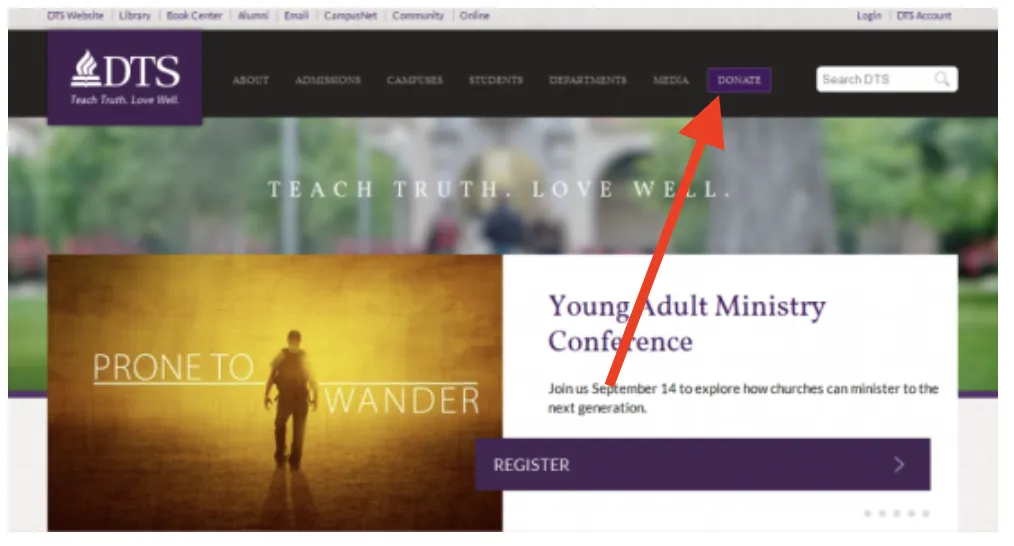Click the Prone to Wander image
The height and width of the screenshot is (546, 1014).
(x=275, y=393)
